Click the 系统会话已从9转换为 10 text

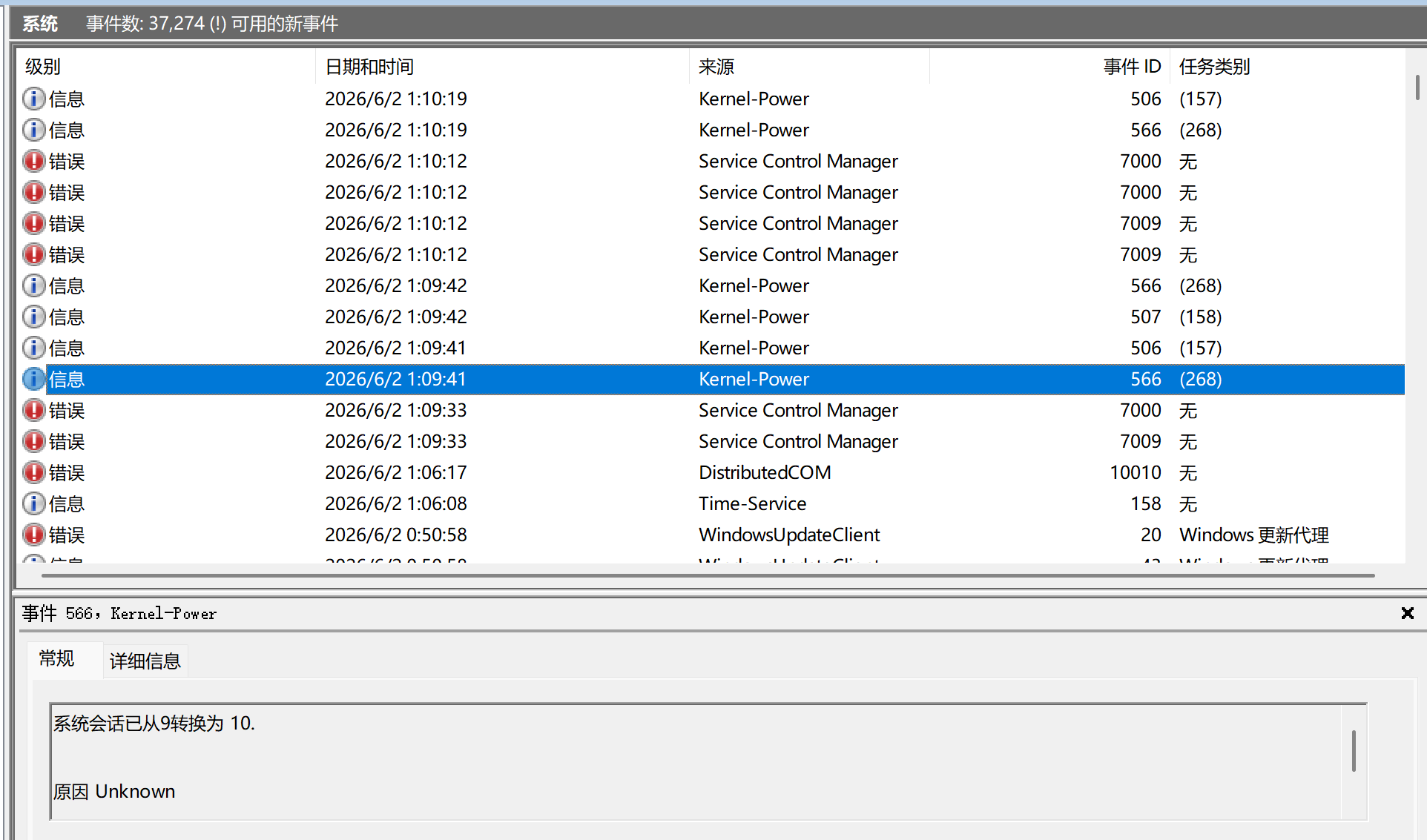click(154, 724)
